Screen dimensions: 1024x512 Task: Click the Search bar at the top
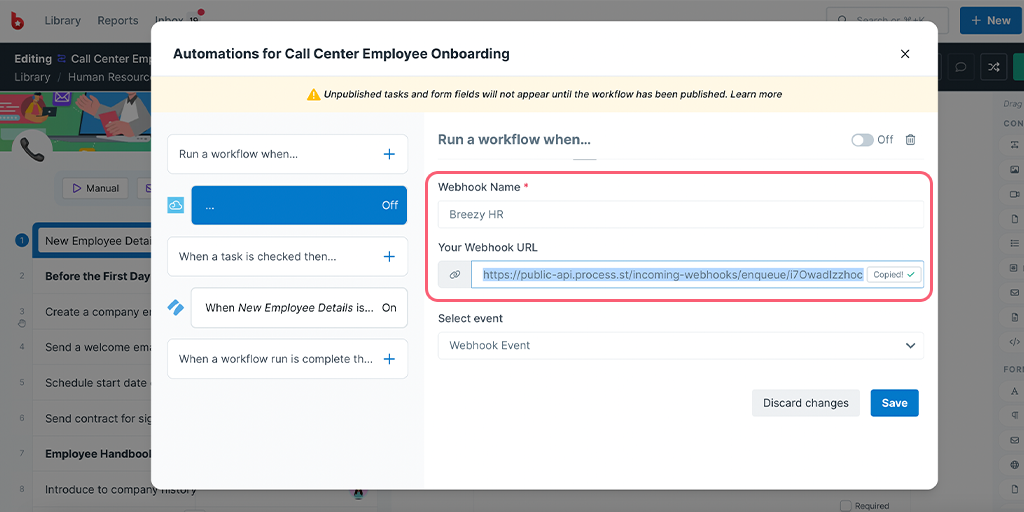(x=888, y=20)
